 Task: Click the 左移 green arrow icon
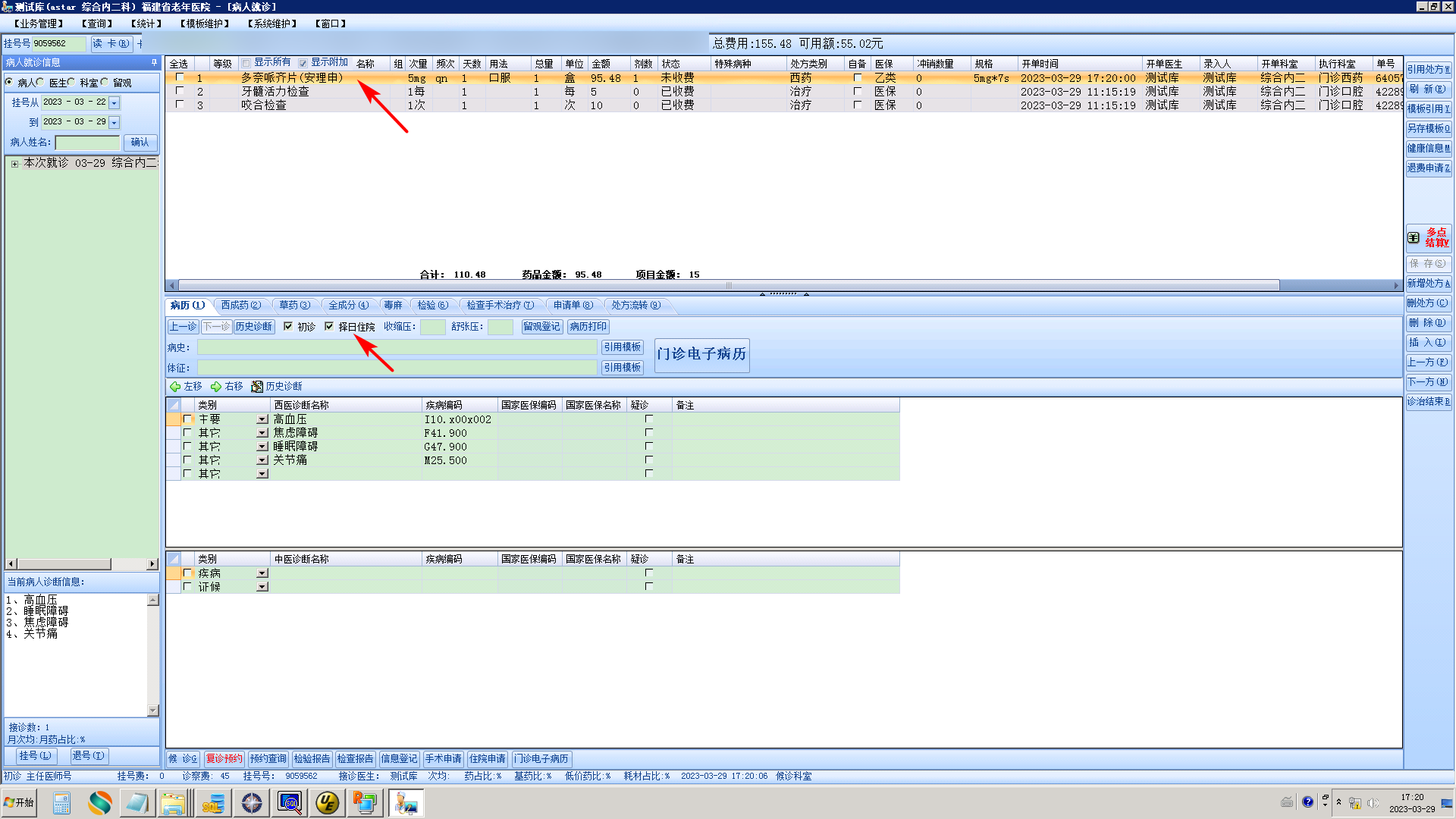coord(175,387)
